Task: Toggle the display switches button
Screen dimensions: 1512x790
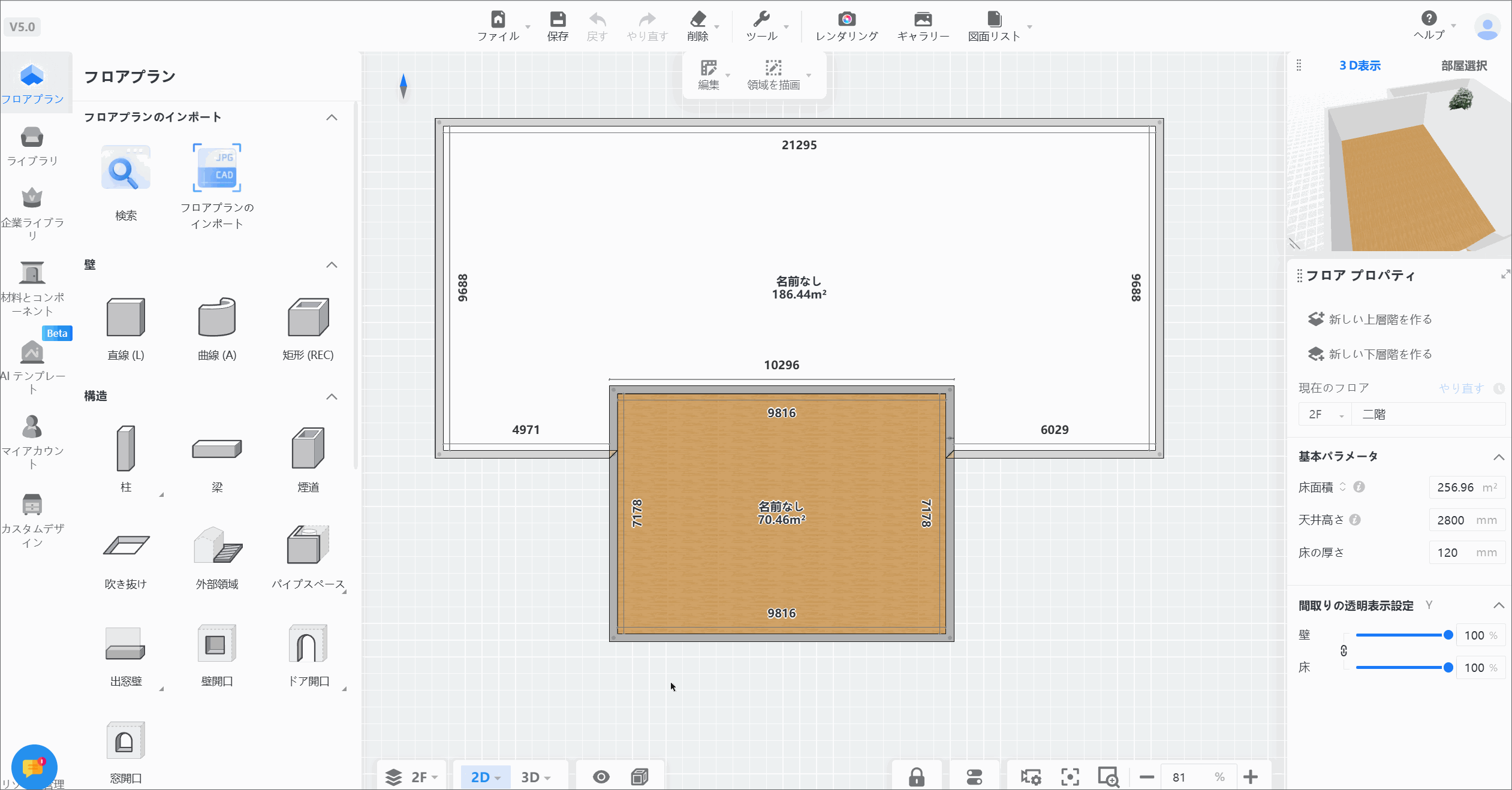Action: coord(974,777)
